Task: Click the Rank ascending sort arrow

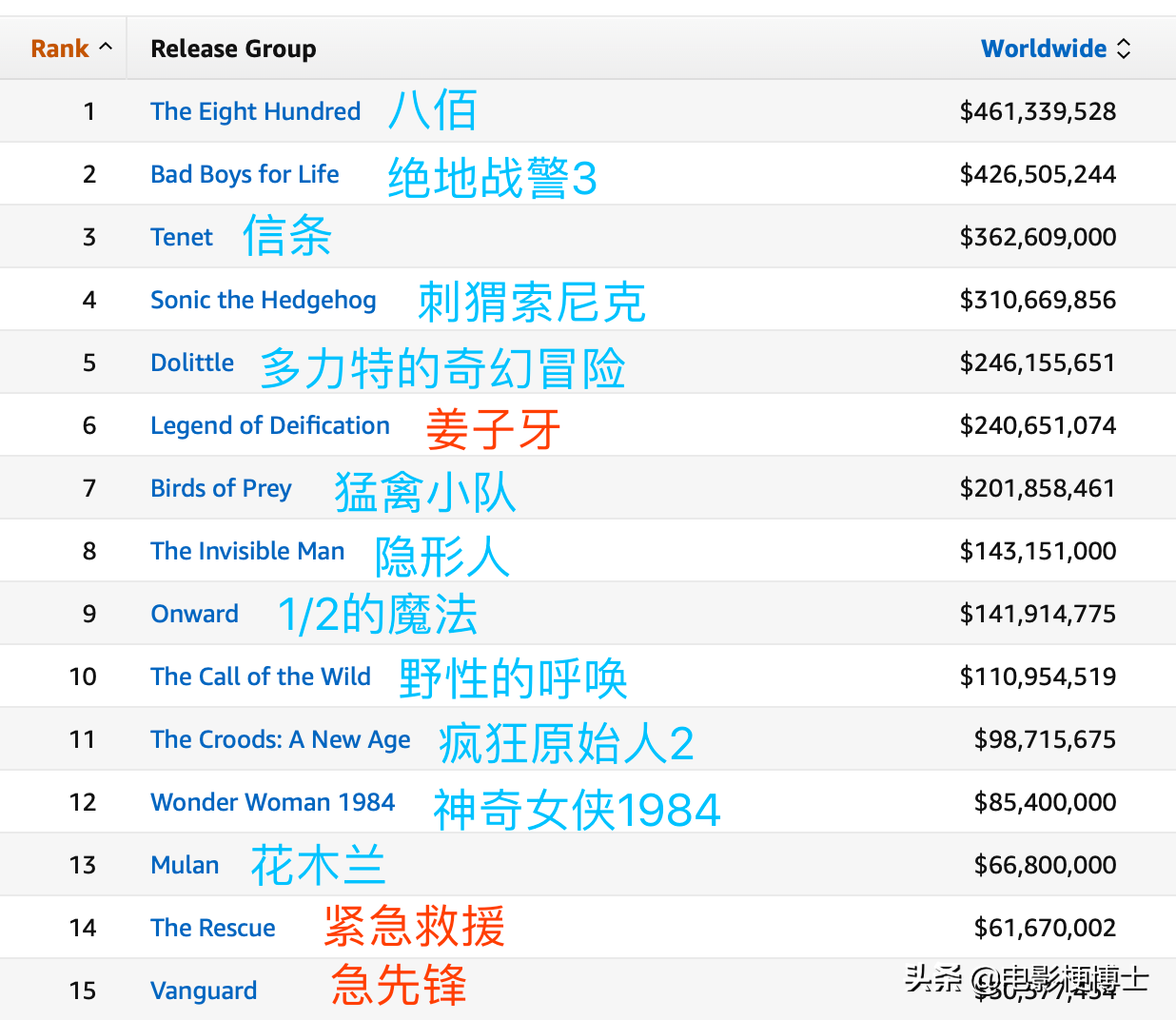Action: pos(106,47)
